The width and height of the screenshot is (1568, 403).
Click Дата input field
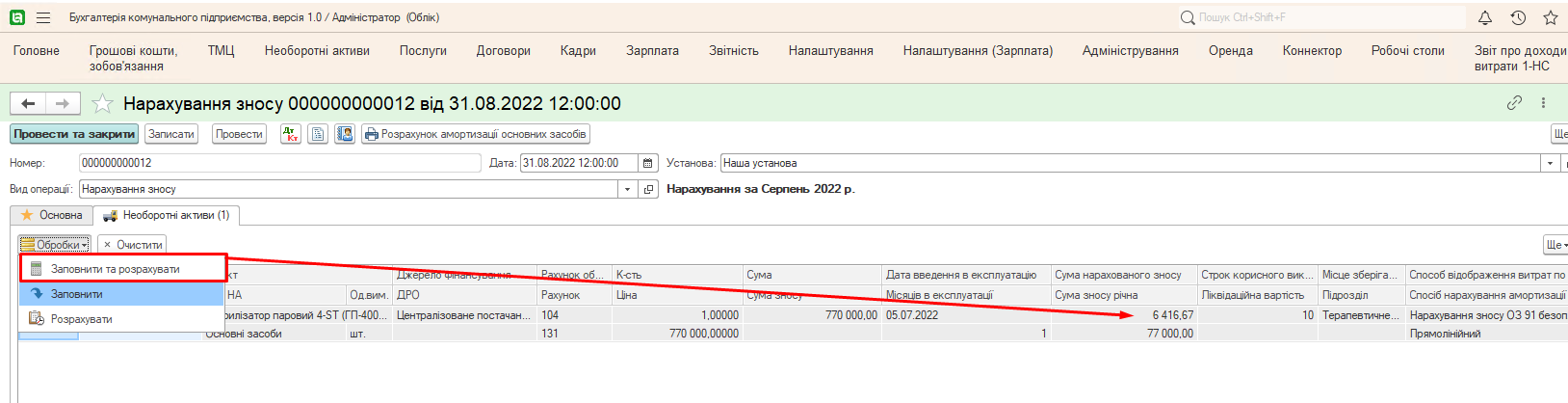click(579, 163)
